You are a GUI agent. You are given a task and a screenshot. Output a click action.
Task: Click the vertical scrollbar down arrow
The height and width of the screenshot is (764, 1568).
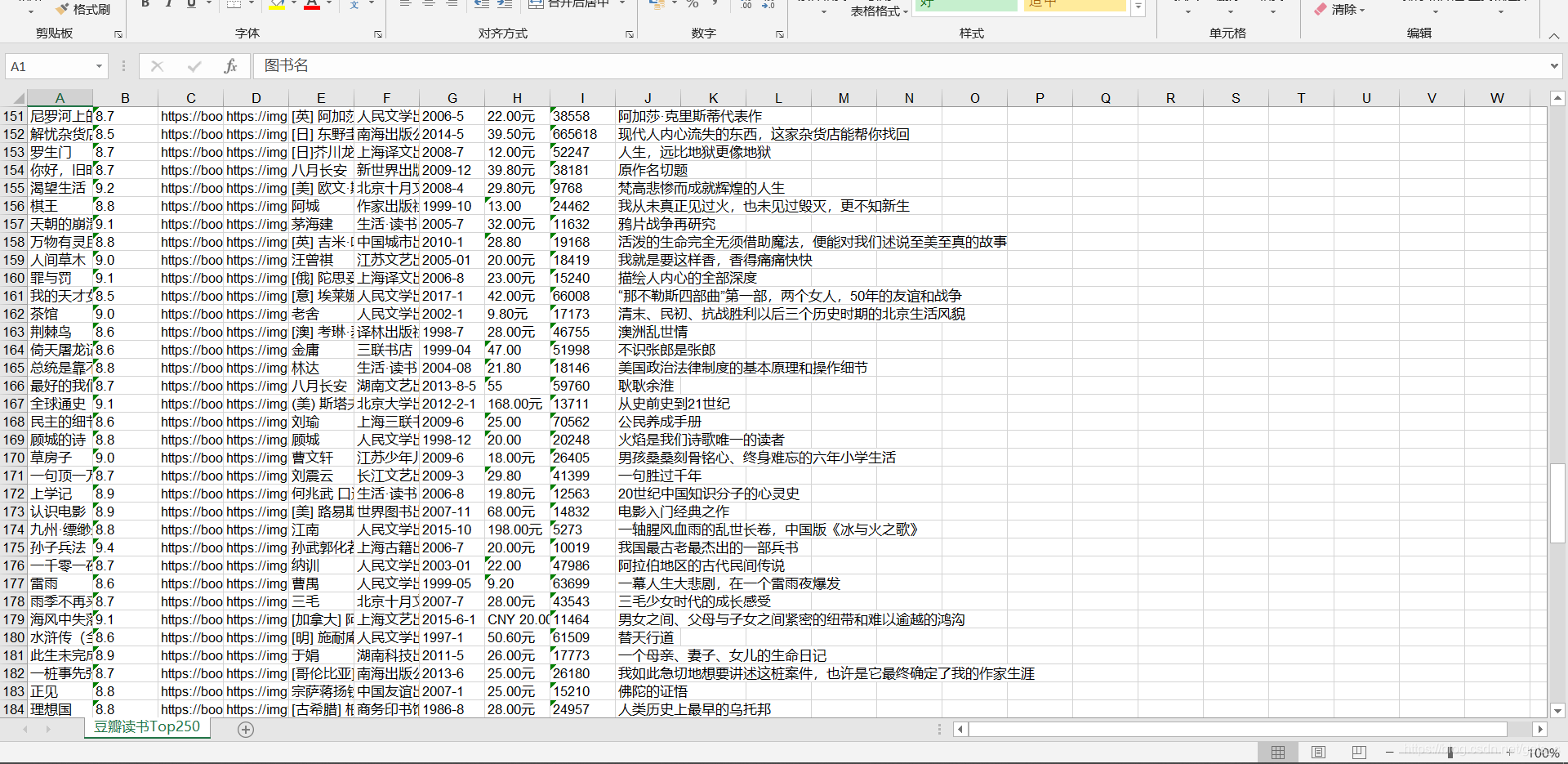[1557, 710]
